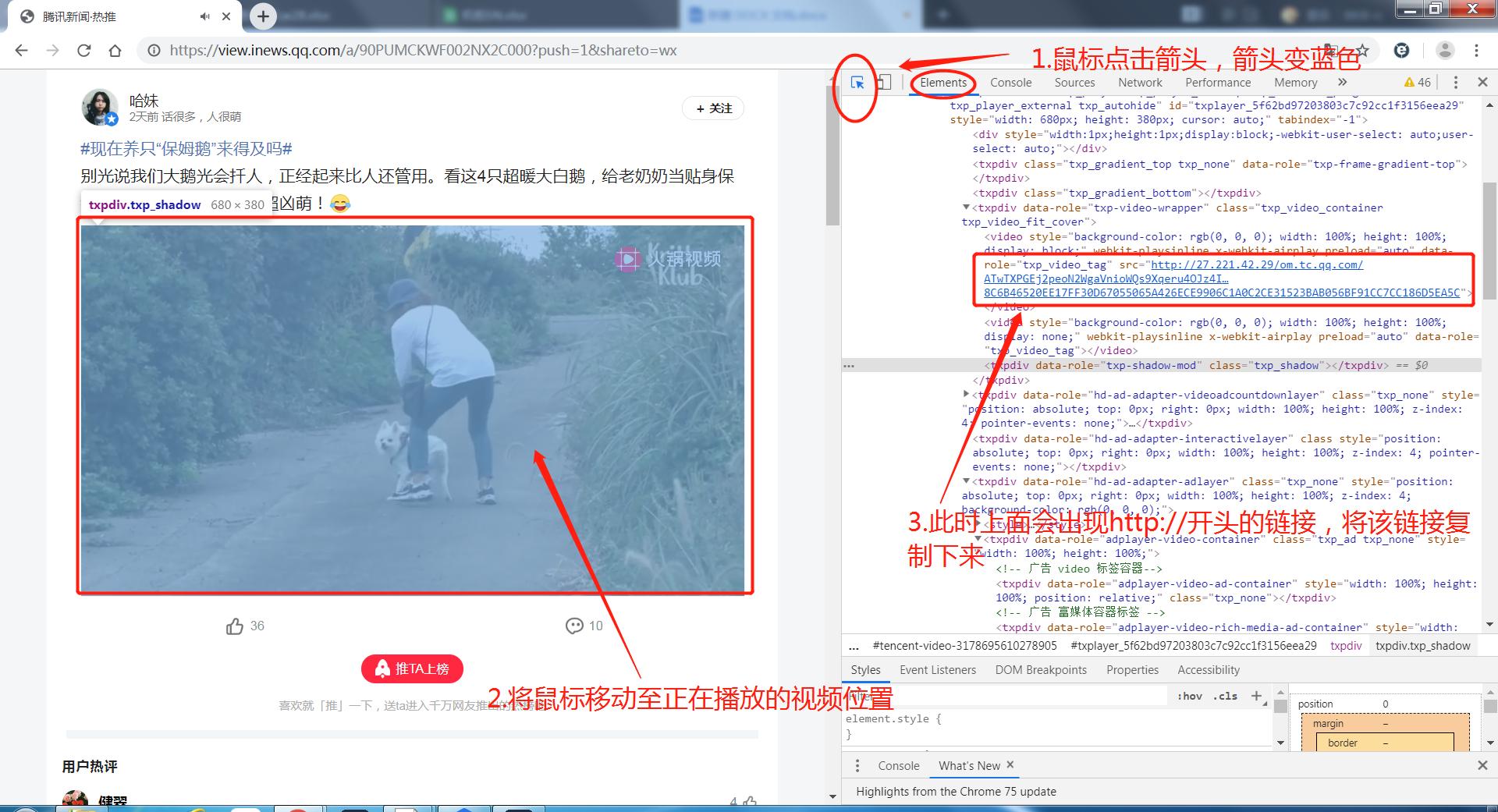Toggle the :hov element state panel
Image resolution: width=1498 pixels, height=812 pixels.
coord(1190,697)
